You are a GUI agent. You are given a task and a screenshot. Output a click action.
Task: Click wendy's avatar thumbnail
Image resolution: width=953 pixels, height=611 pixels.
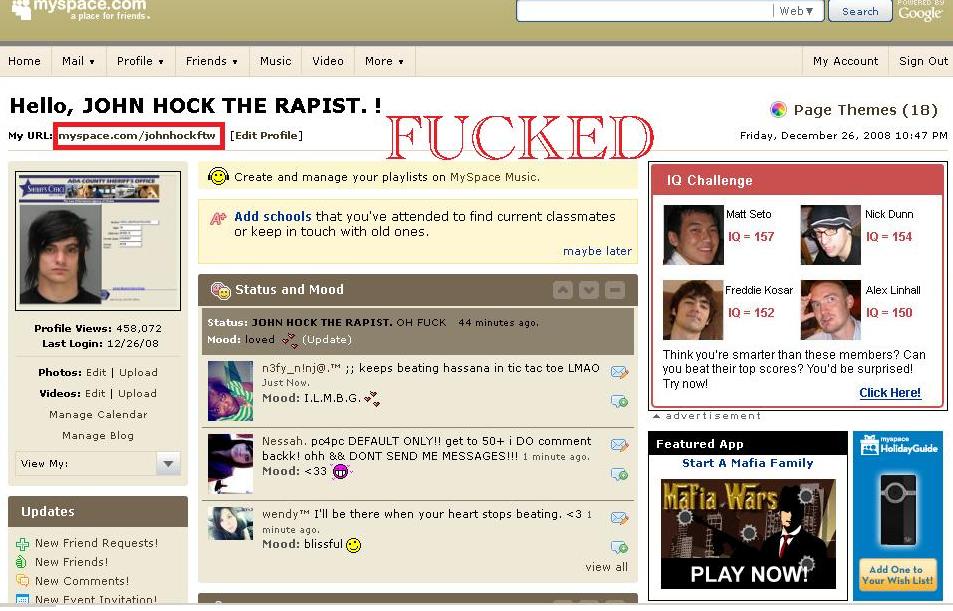point(230,523)
